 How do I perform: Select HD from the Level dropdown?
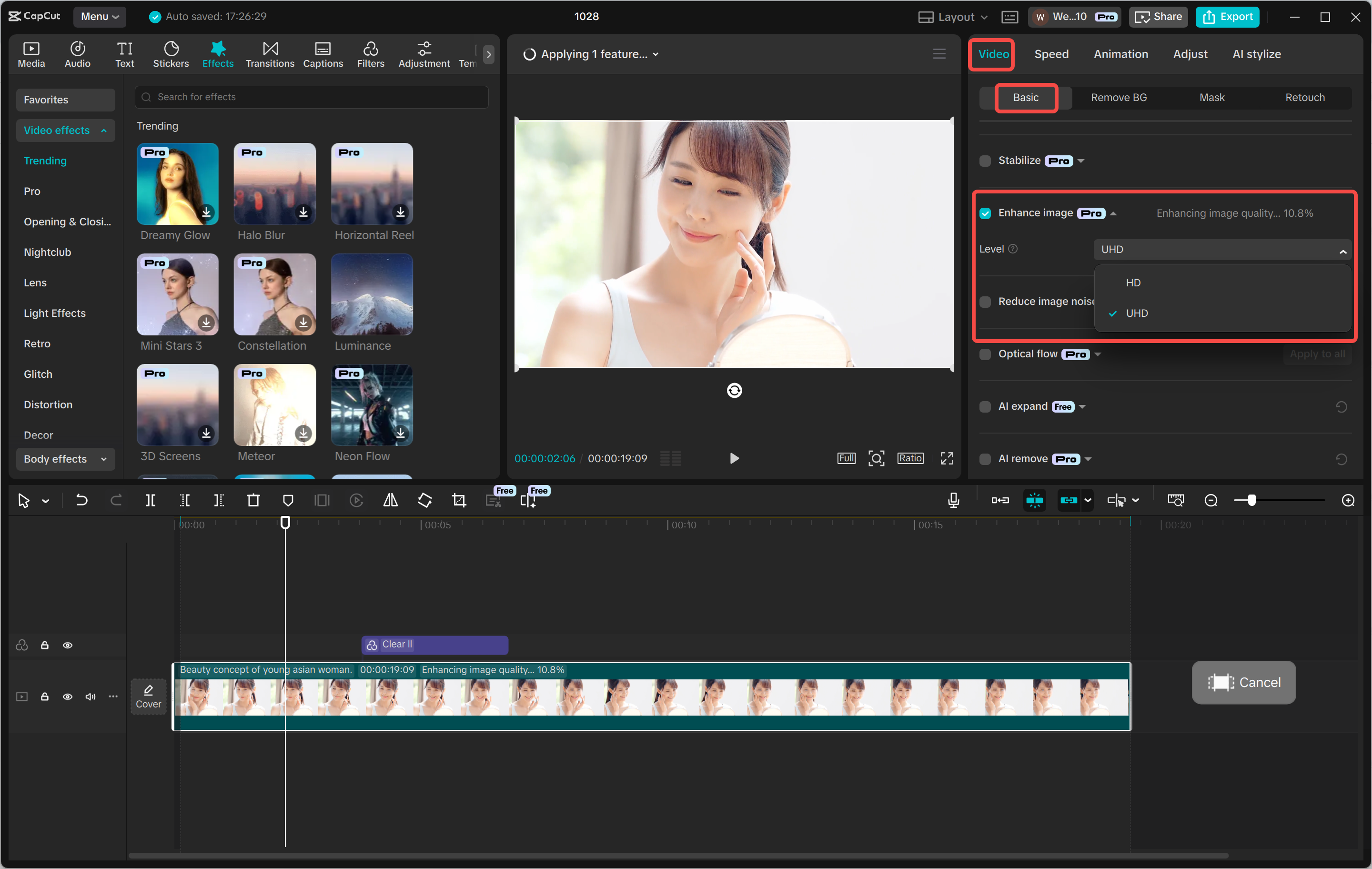point(1134,282)
